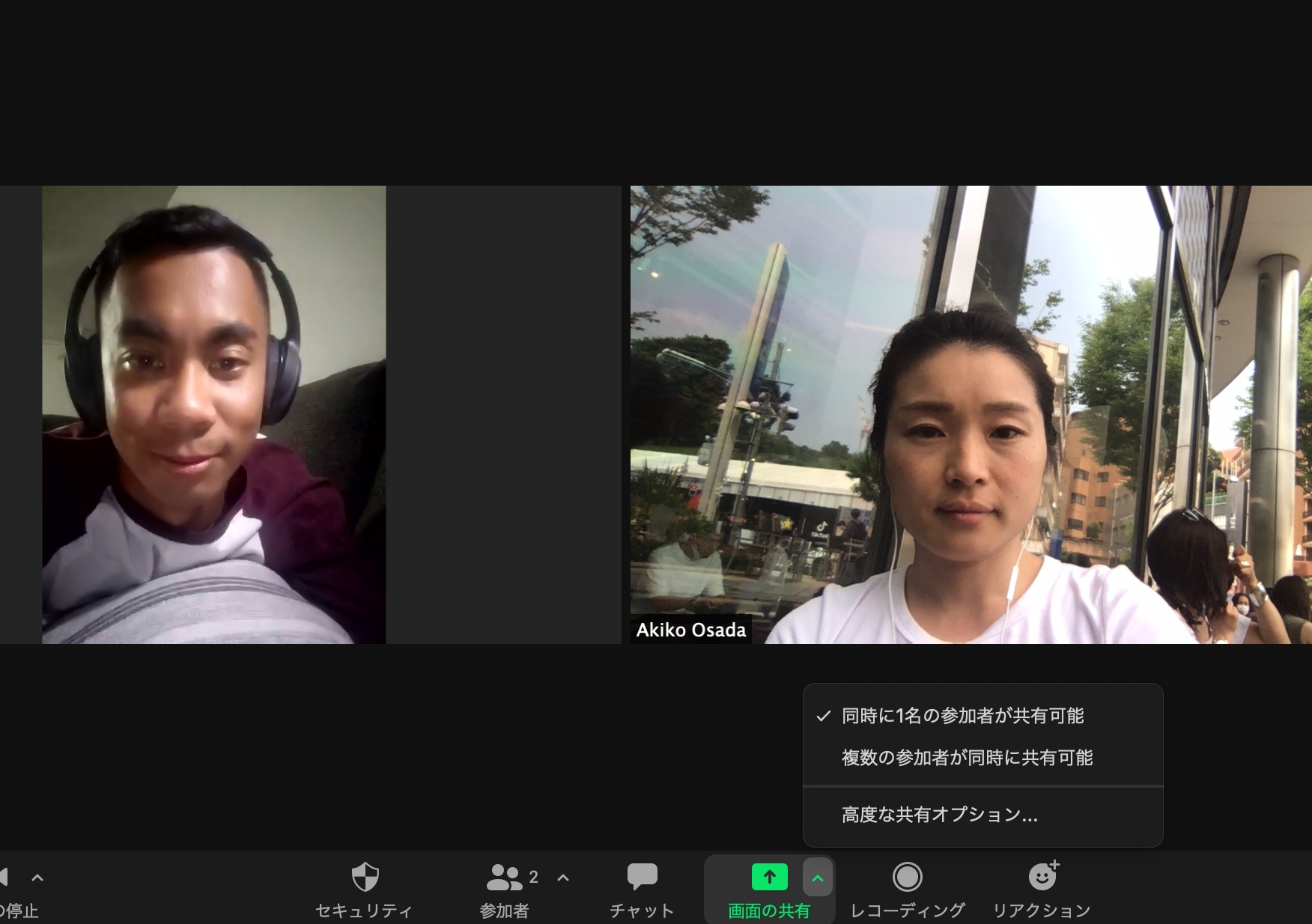Select 同時に1名の参加者が共有可能 option

point(983,716)
